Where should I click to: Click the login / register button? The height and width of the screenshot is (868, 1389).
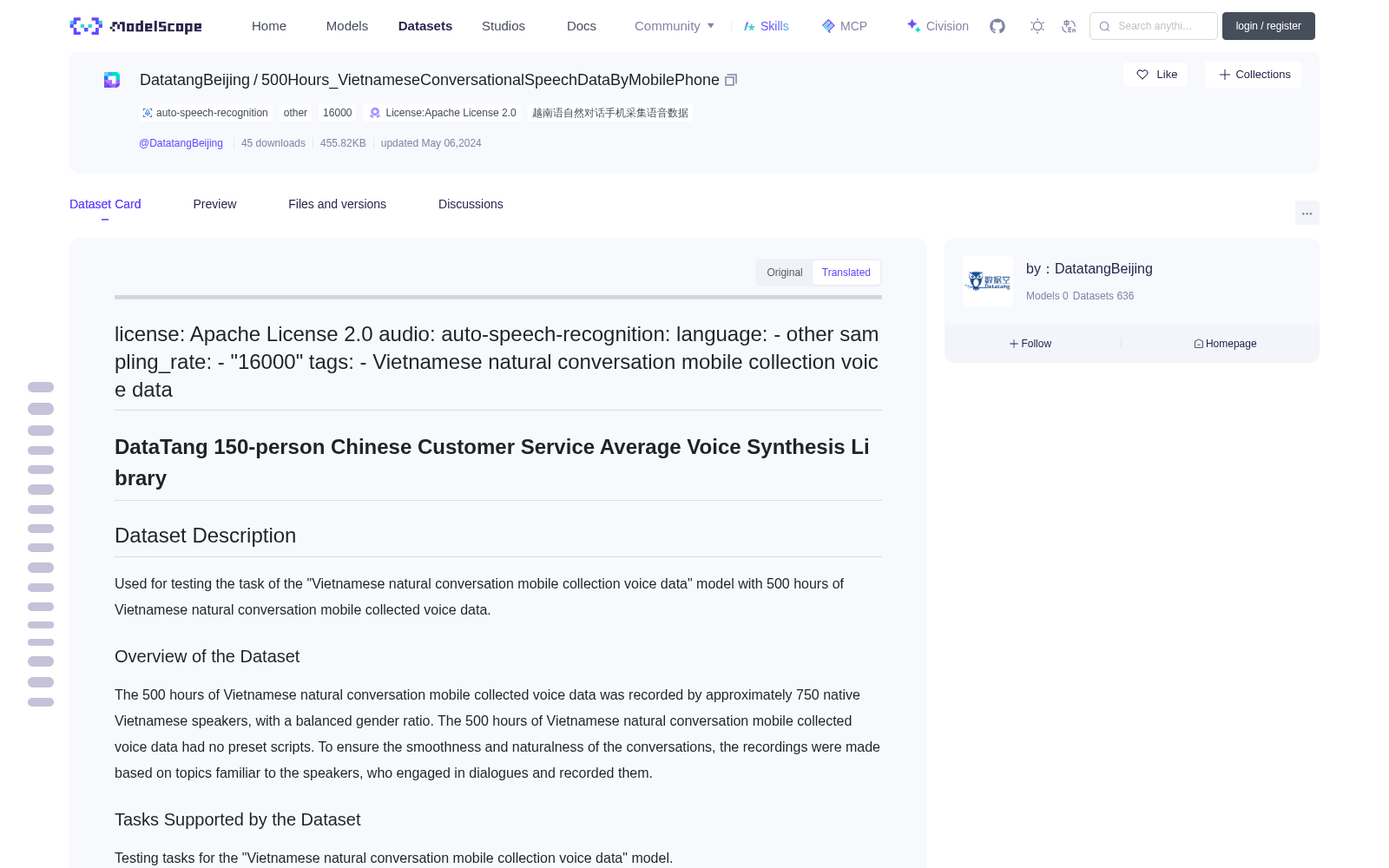(x=1268, y=26)
